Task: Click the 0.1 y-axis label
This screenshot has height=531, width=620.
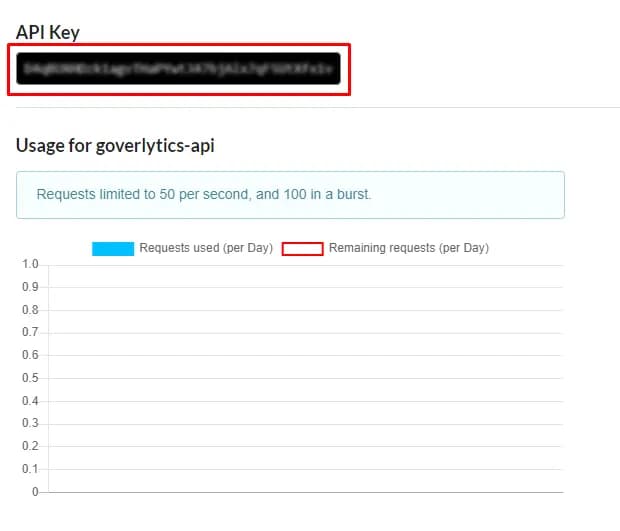Action: 30,469
